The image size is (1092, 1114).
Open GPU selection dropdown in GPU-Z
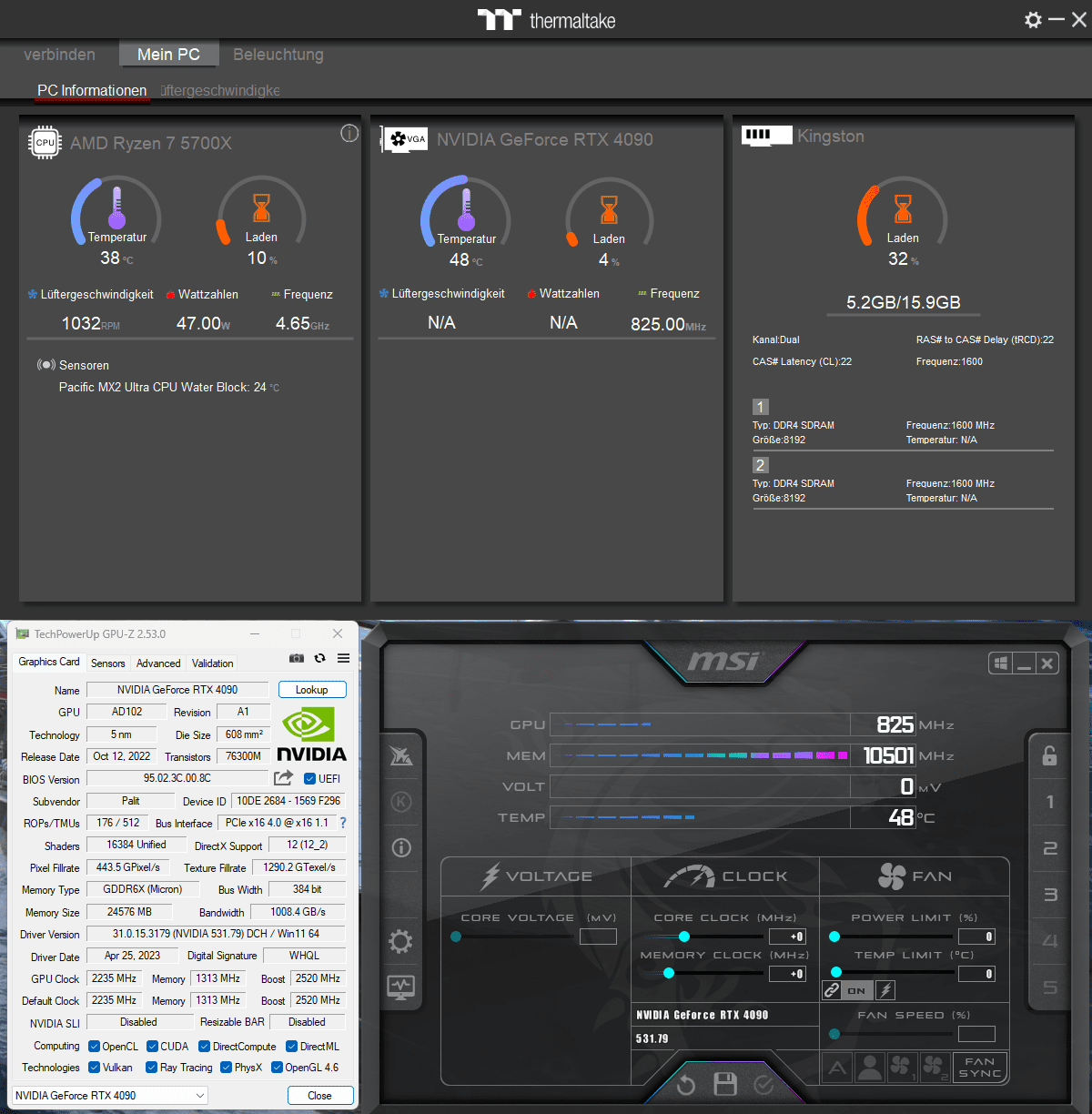click(x=111, y=1096)
